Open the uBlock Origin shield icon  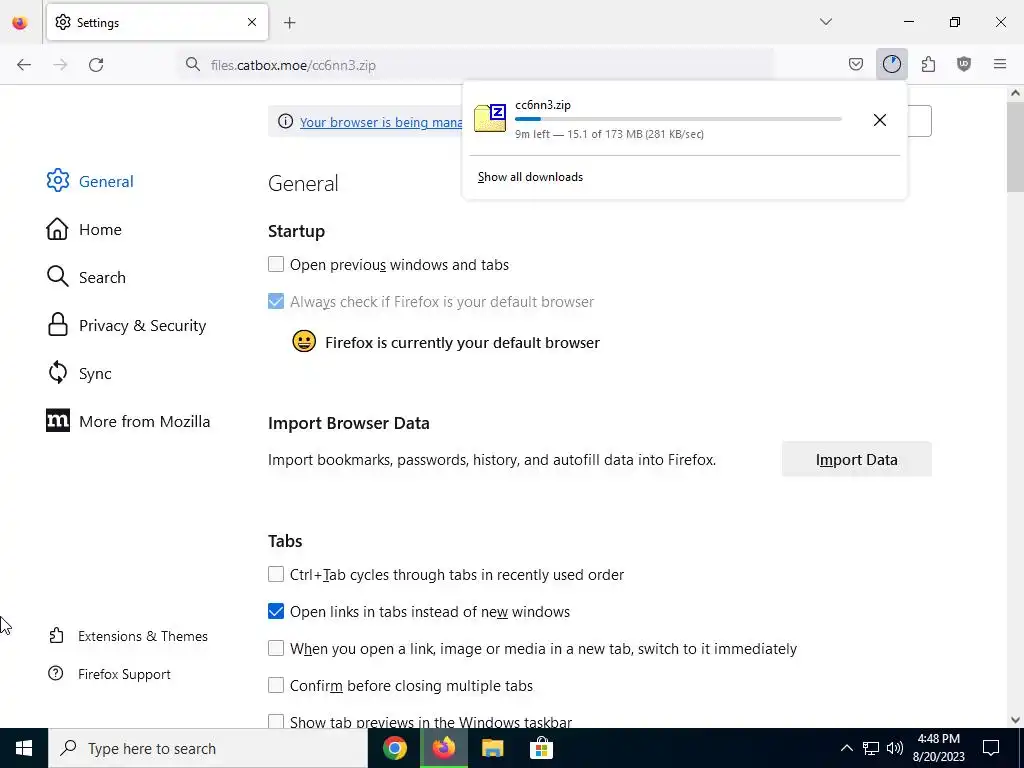(x=964, y=64)
